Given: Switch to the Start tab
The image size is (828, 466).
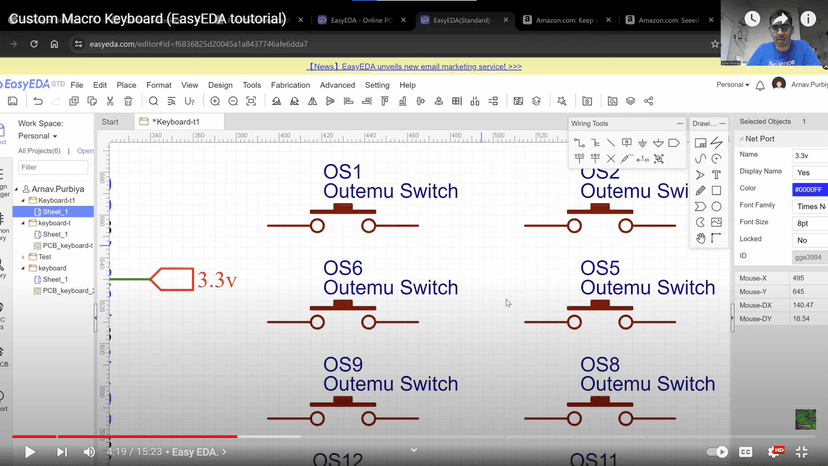Looking at the screenshot, I should [x=110, y=122].
